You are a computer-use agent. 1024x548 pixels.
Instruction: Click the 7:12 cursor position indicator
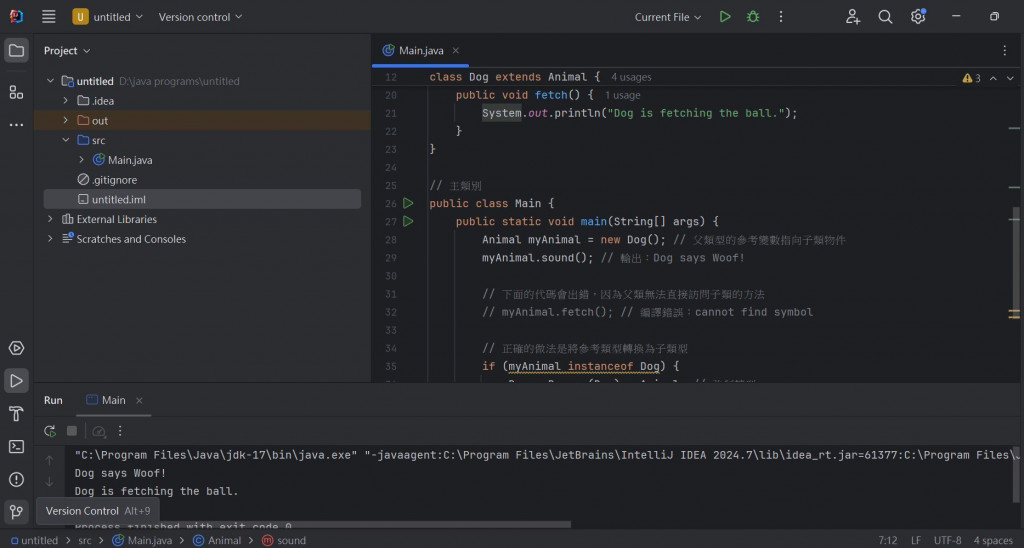coord(888,540)
